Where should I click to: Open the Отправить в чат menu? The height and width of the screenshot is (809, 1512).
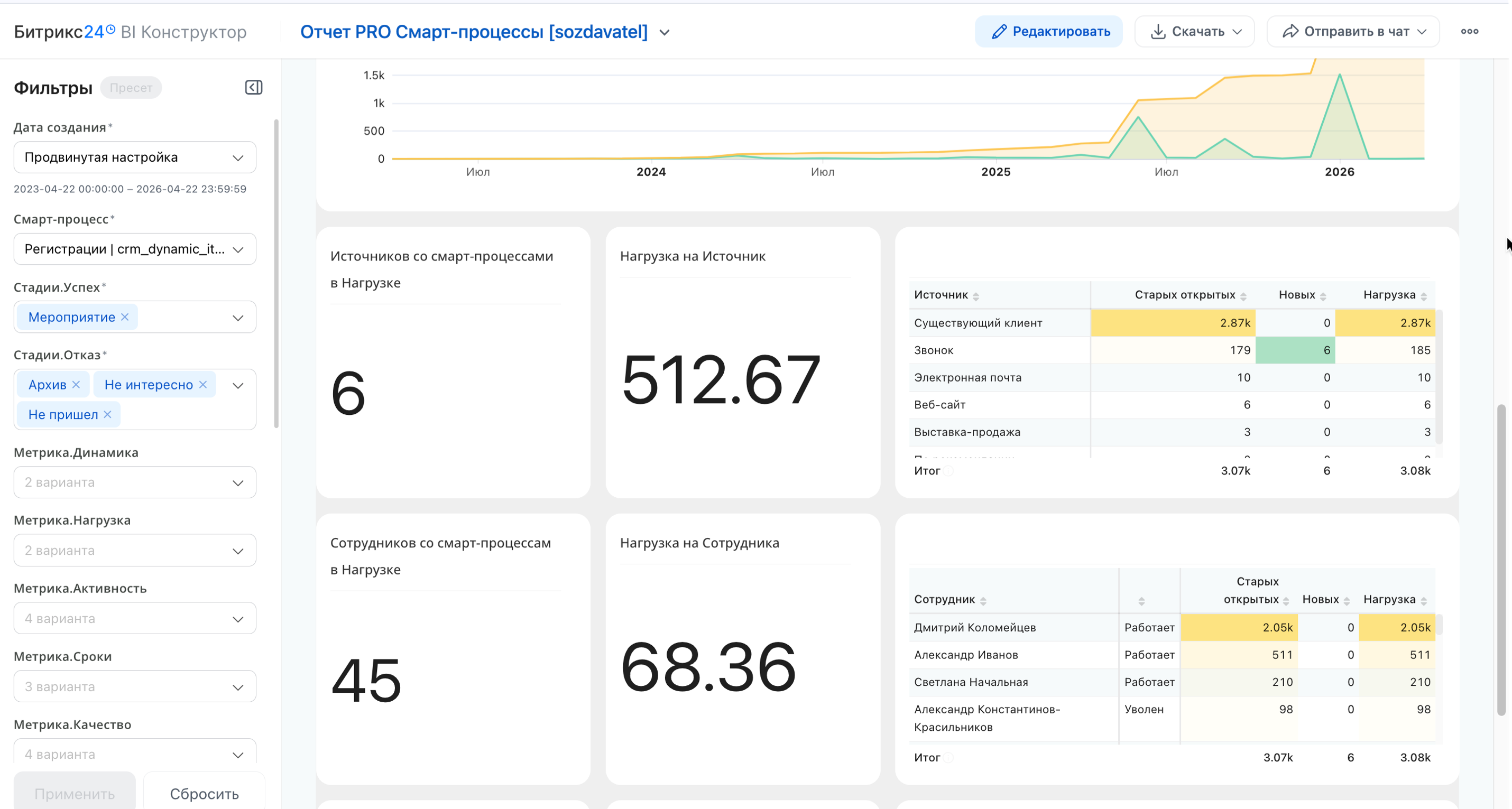[x=1352, y=32]
